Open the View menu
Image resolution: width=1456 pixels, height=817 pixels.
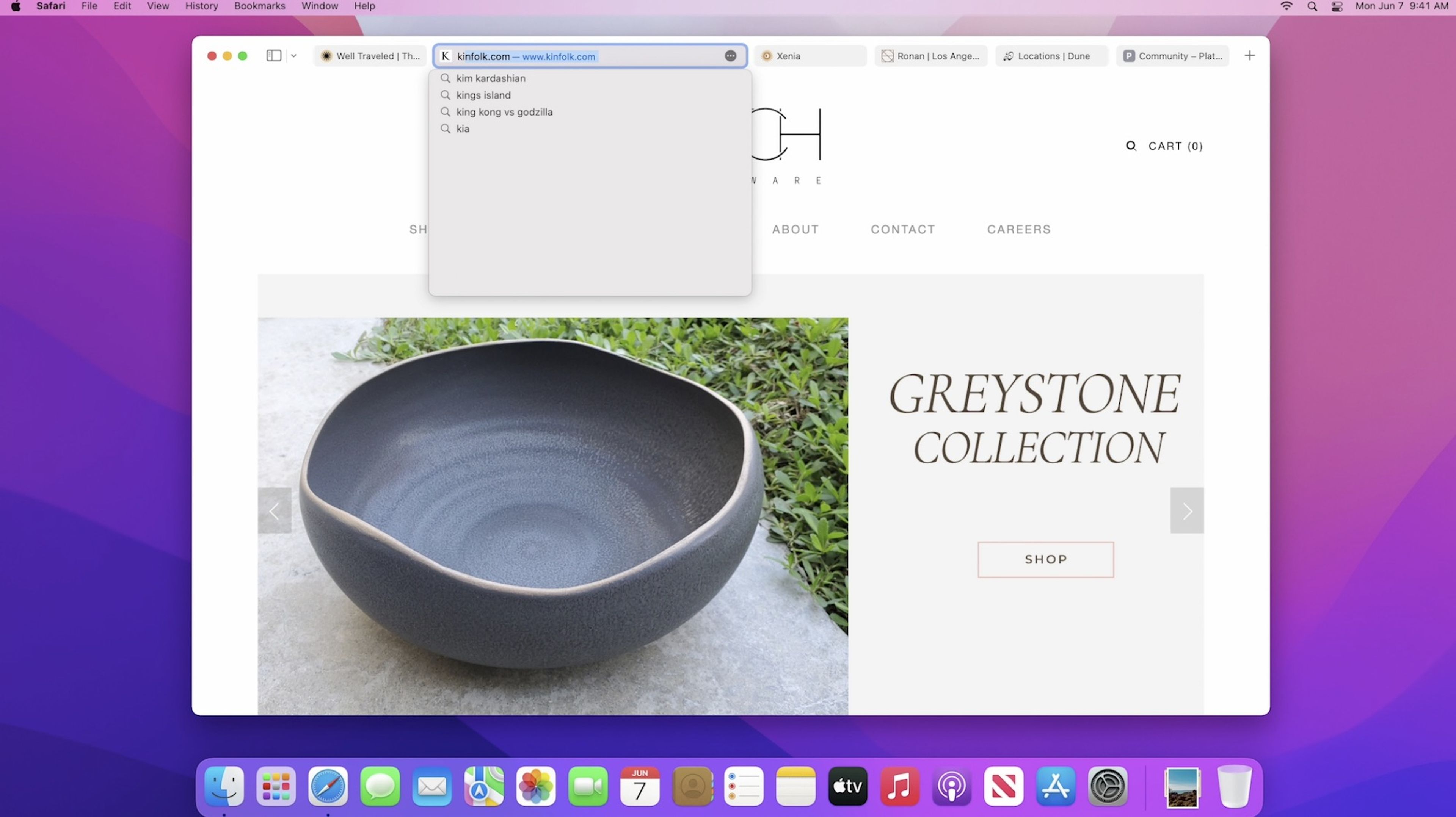click(x=158, y=6)
